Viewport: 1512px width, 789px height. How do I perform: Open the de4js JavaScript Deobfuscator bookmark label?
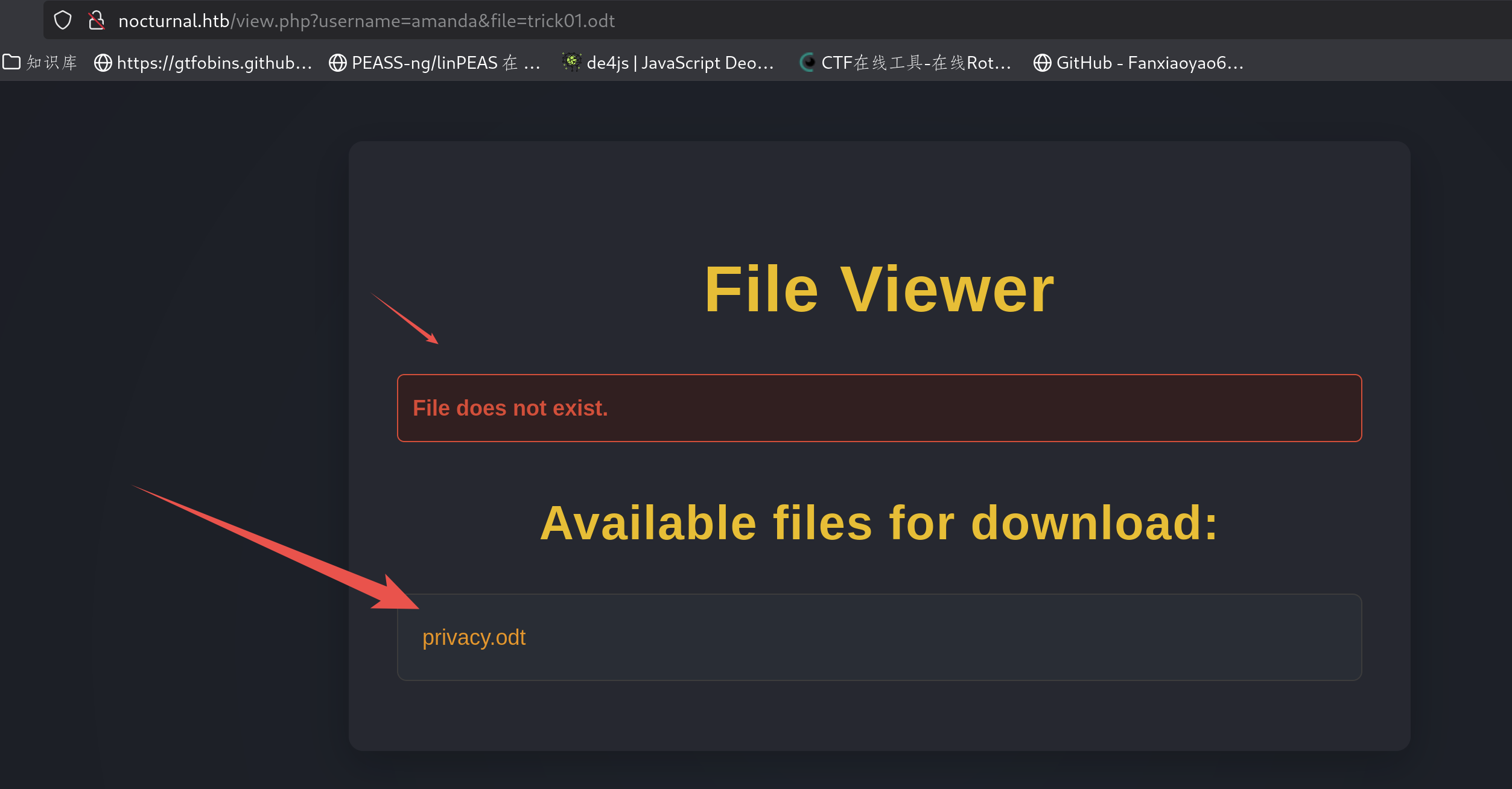pos(680,63)
